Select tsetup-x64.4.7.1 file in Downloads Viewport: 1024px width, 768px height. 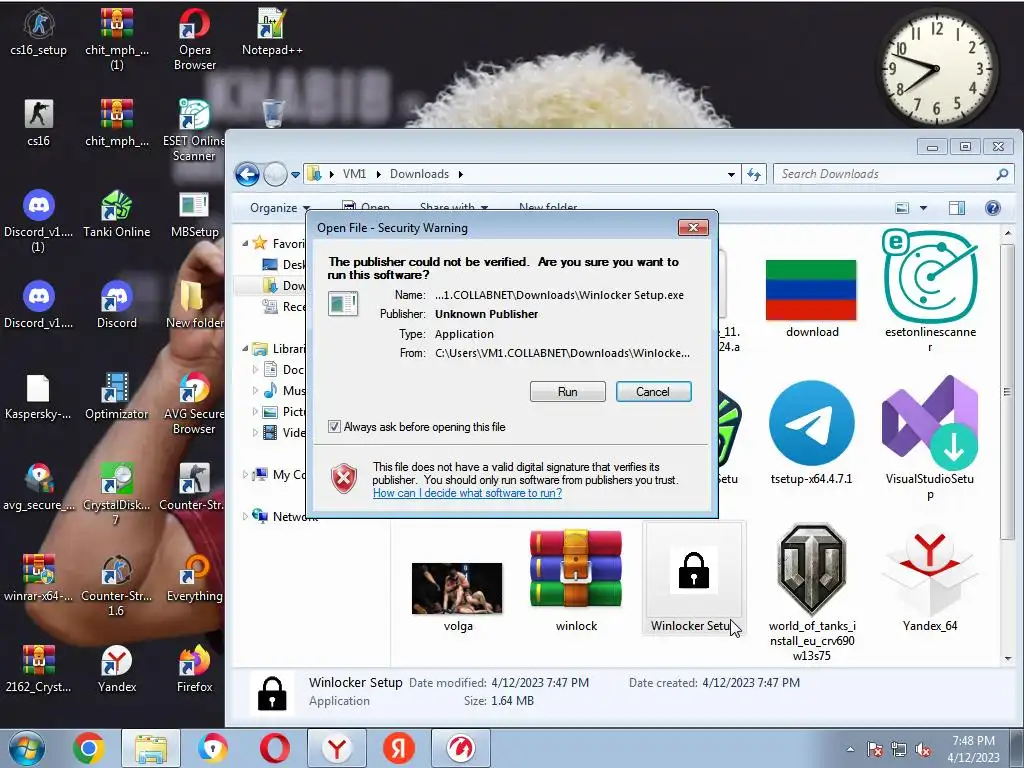812,432
